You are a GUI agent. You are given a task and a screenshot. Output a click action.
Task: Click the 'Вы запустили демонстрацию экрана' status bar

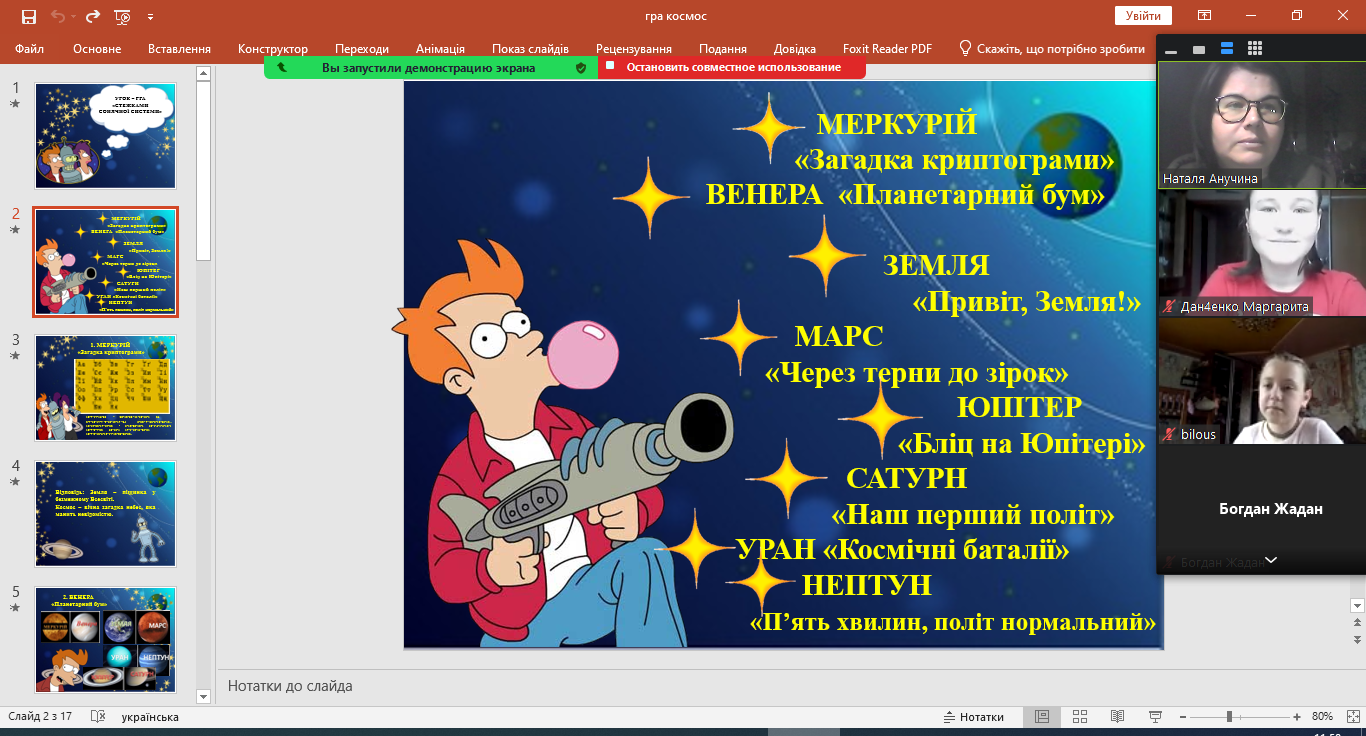[428, 68]
